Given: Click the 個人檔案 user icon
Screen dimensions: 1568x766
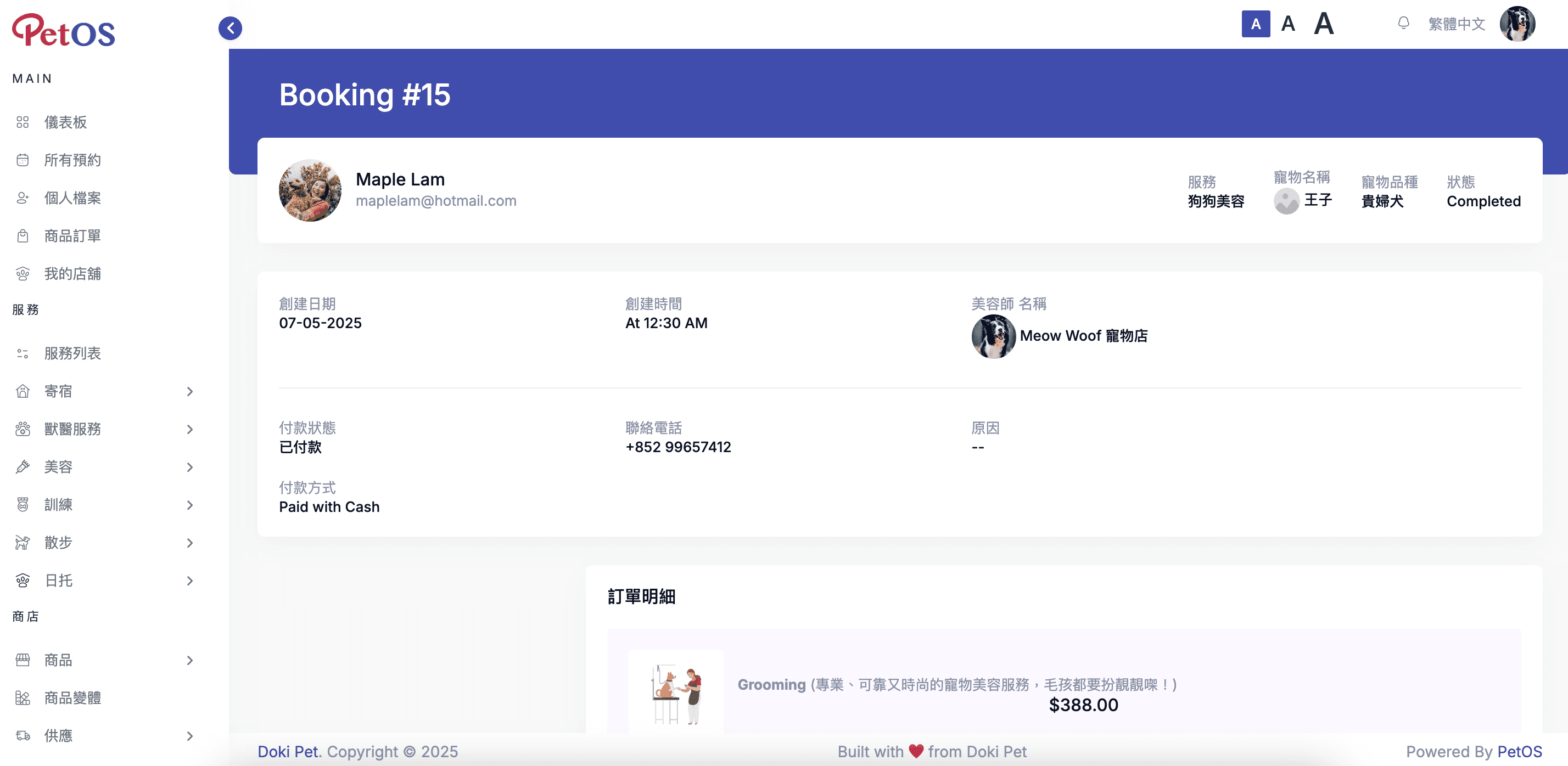Looking at the screenshot, I should coord(23,198).
